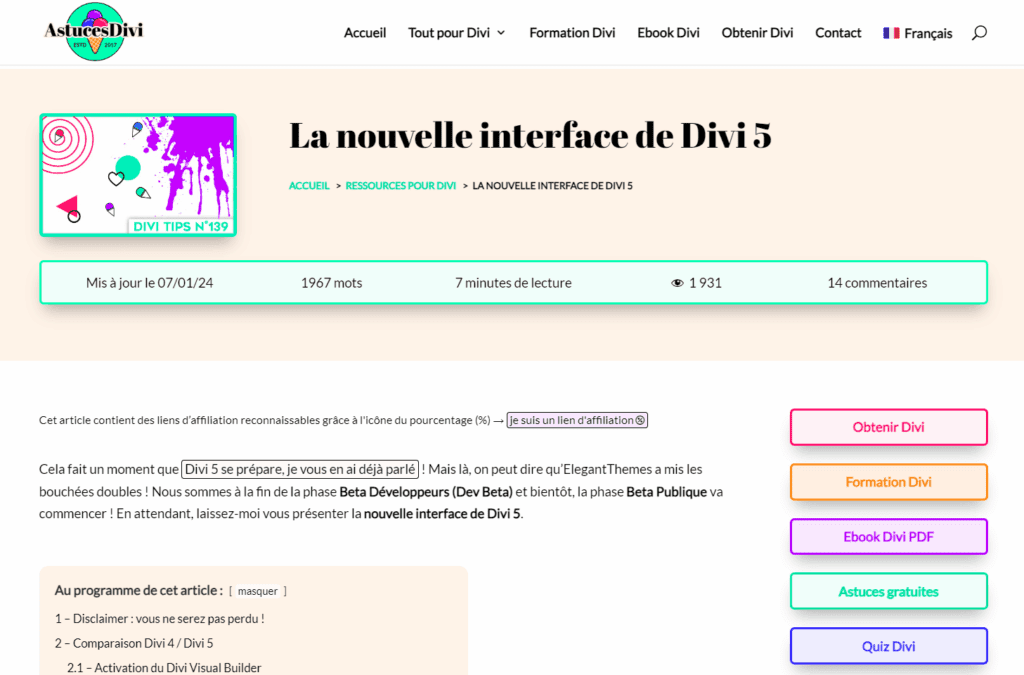Viewport: 1024px width, 675px height.
Task: Open the Accueil menu item
Action: tap(365, 33)
